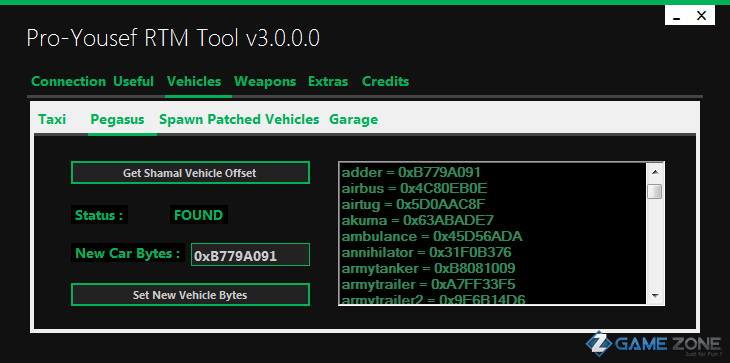Click Set New Vehicle Bytes button

click(190, 295)
